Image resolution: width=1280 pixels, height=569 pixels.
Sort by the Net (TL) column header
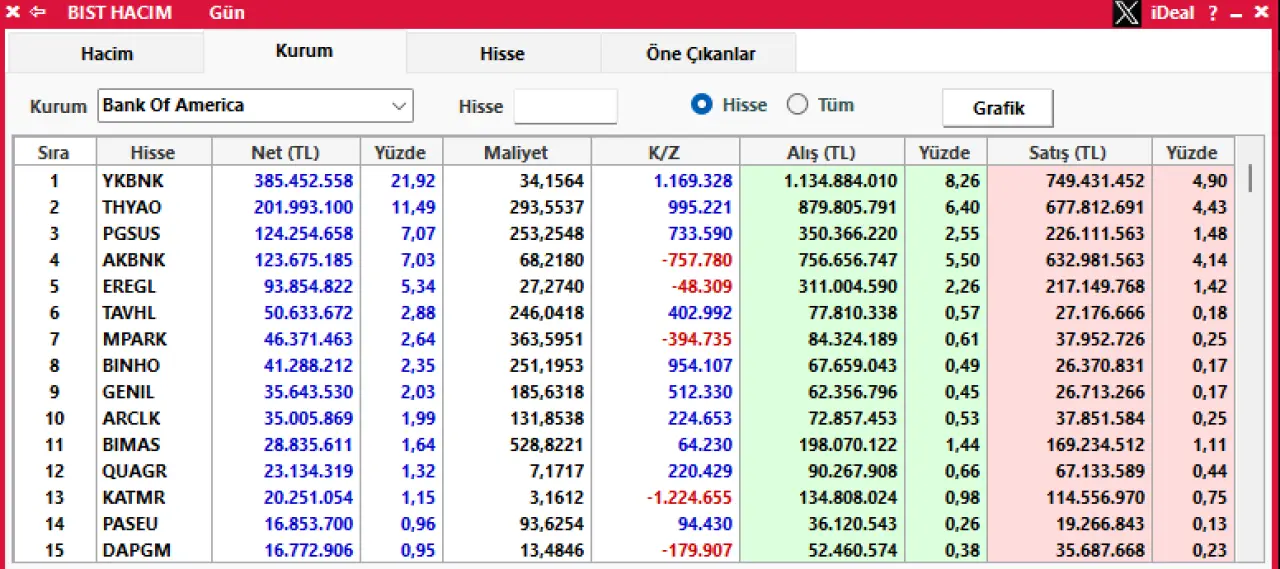(x=285, y=153)
